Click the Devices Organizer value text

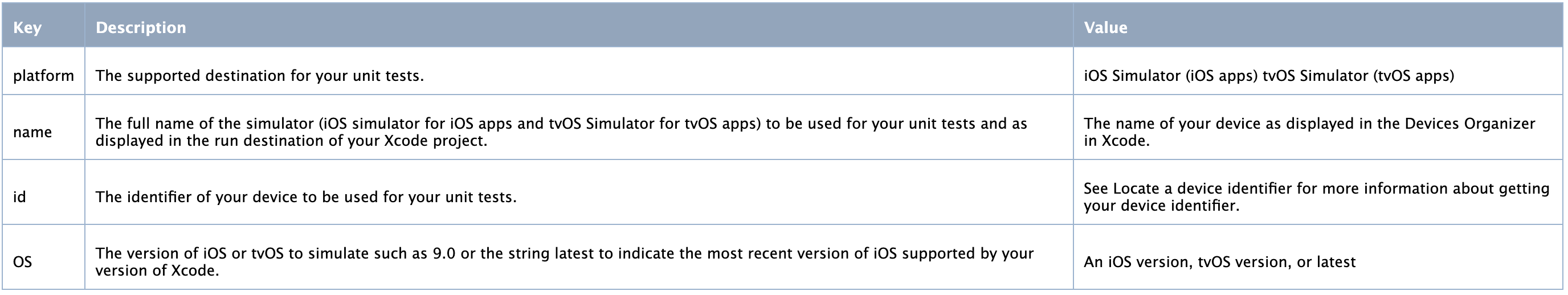point(1309,132)
